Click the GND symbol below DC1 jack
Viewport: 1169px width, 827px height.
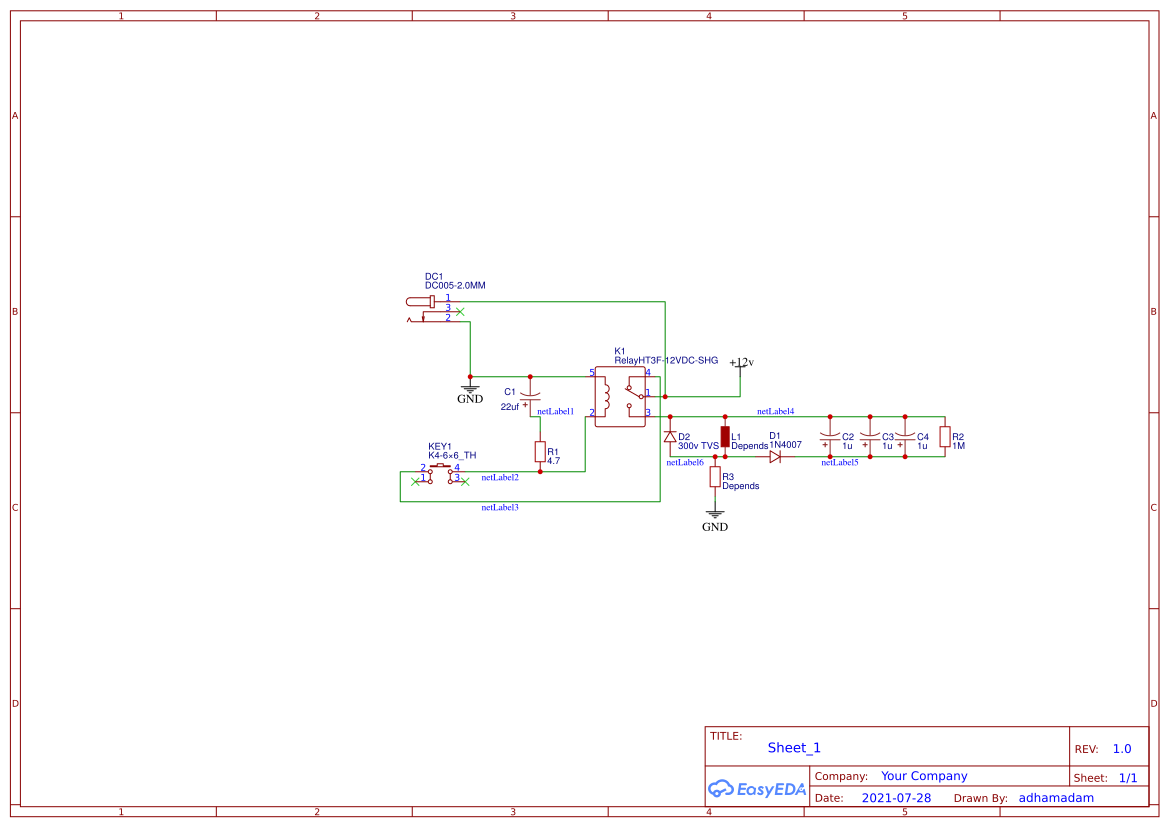pos(470,393)
